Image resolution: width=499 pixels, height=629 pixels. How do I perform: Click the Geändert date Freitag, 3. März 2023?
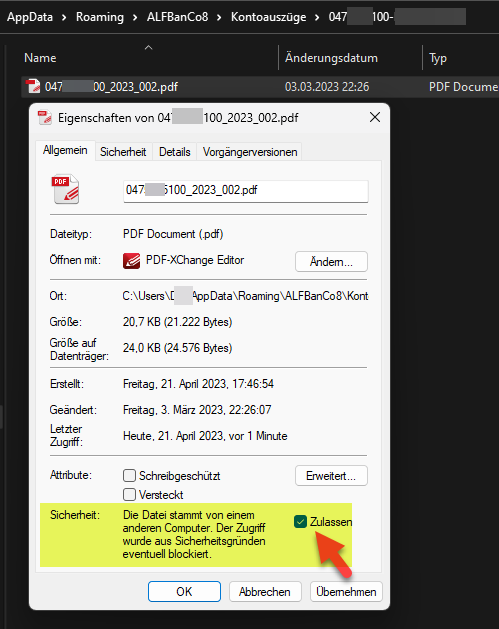pos(197,410)
